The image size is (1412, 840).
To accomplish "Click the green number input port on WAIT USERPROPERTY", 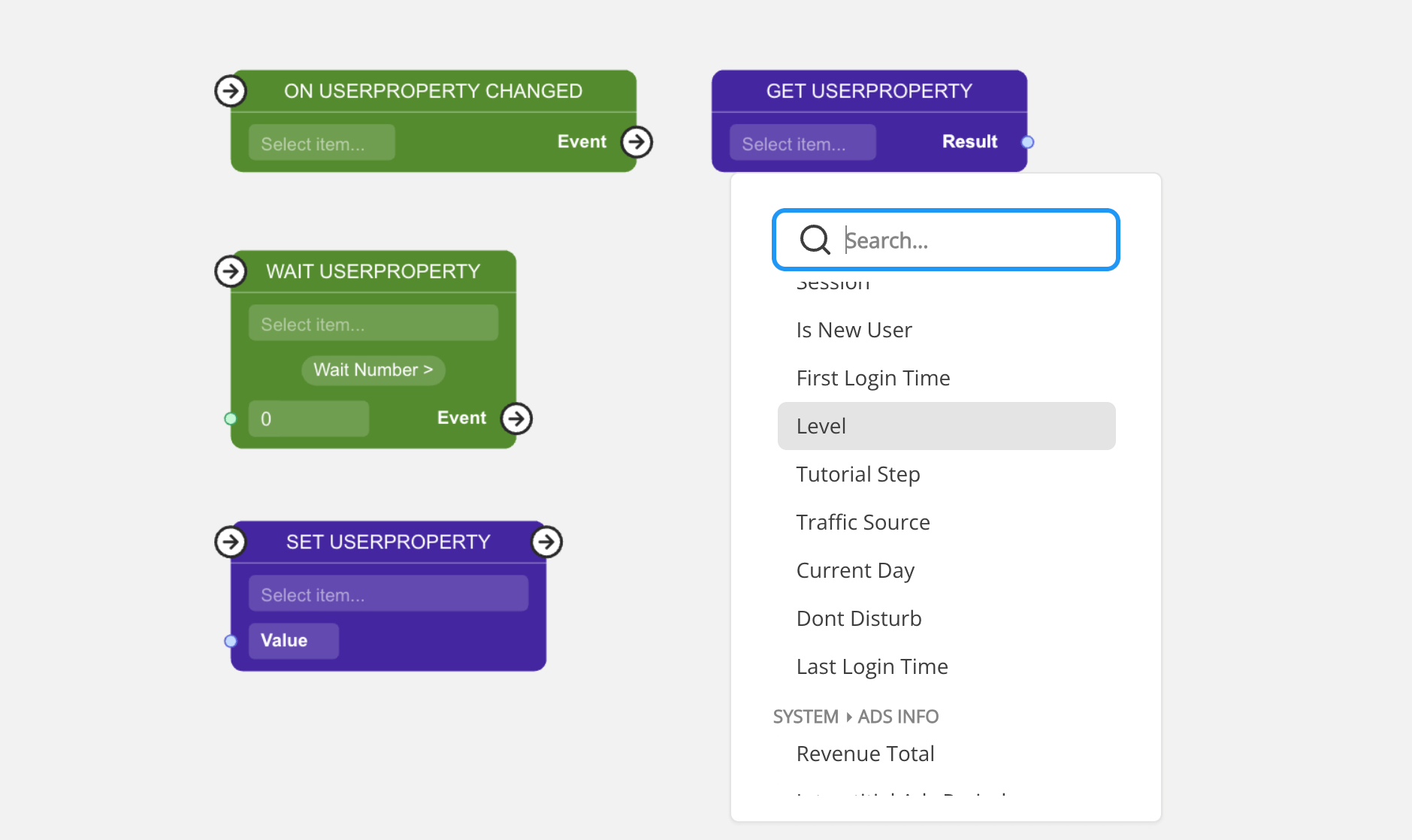I will tap(231, 418).
